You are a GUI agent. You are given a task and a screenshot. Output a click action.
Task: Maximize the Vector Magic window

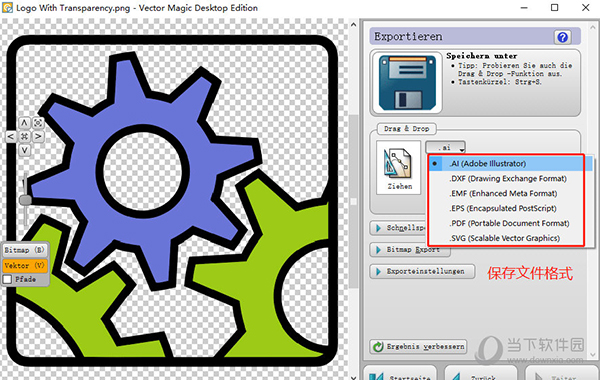554,8
